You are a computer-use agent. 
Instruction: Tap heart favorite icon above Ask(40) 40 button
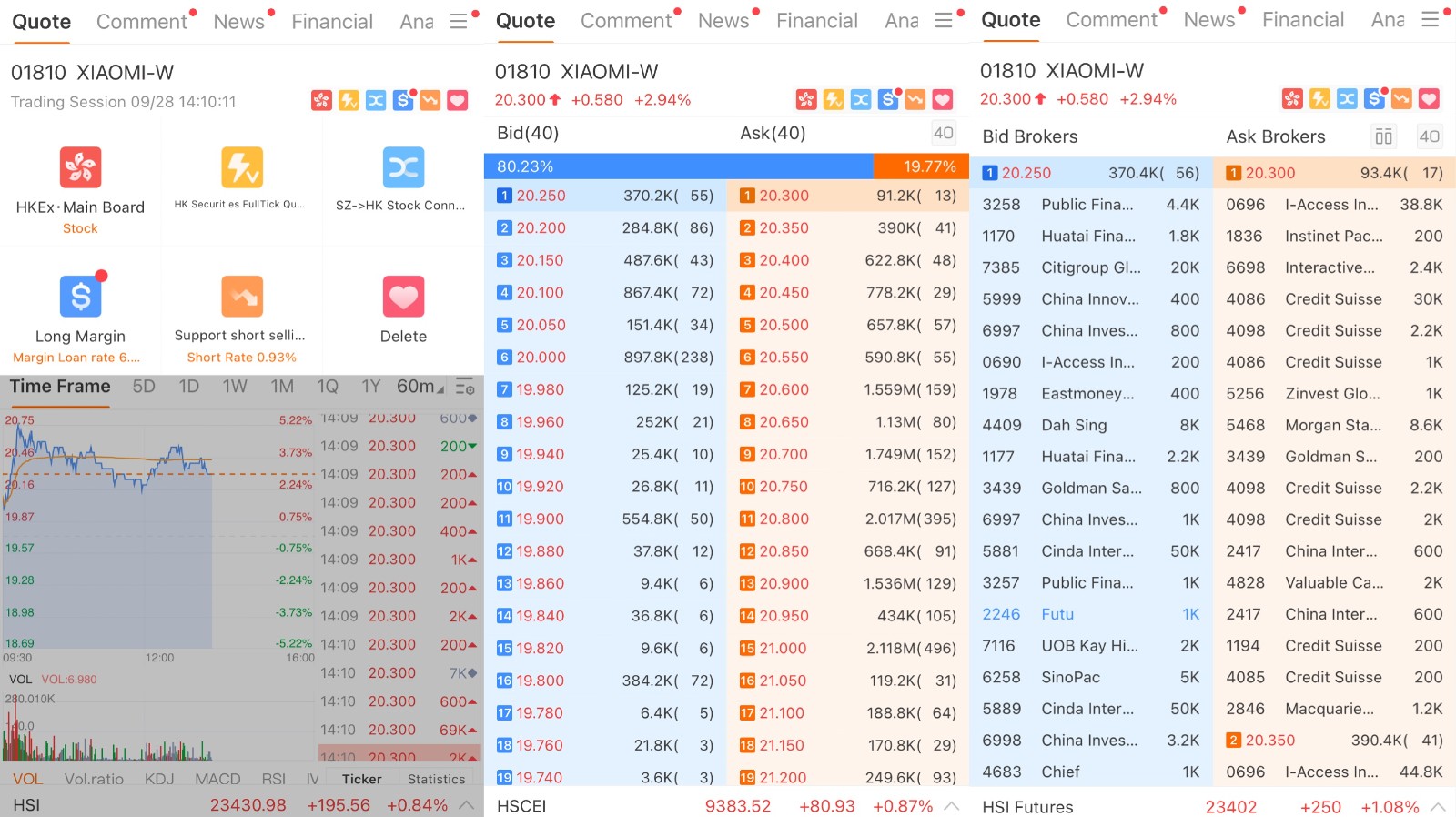pyautogui.click(x=943, y=99)
